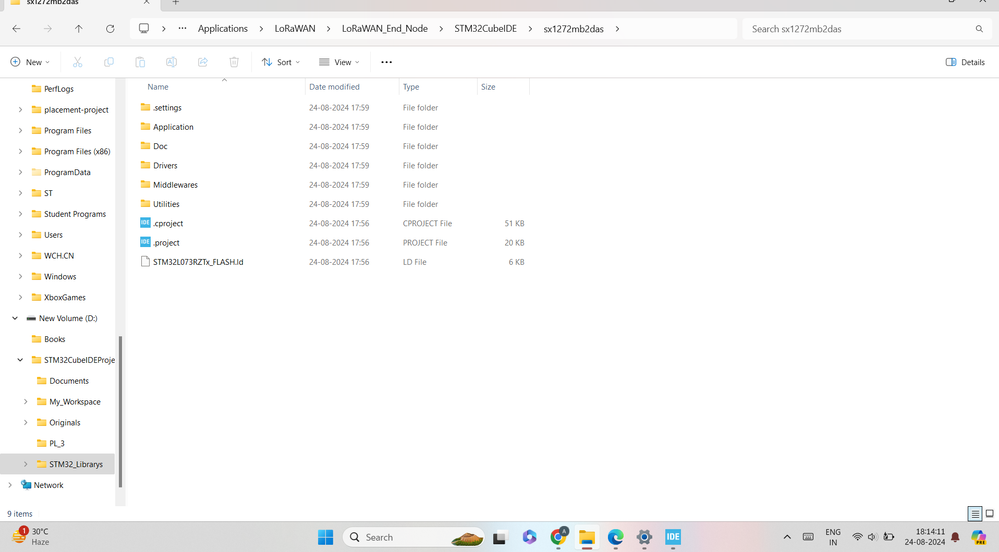Click the Cut scissors icon

point(77,62)
